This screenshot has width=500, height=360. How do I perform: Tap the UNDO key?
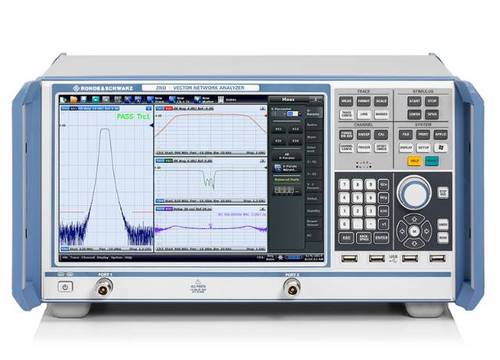click(x=443, y=224)
